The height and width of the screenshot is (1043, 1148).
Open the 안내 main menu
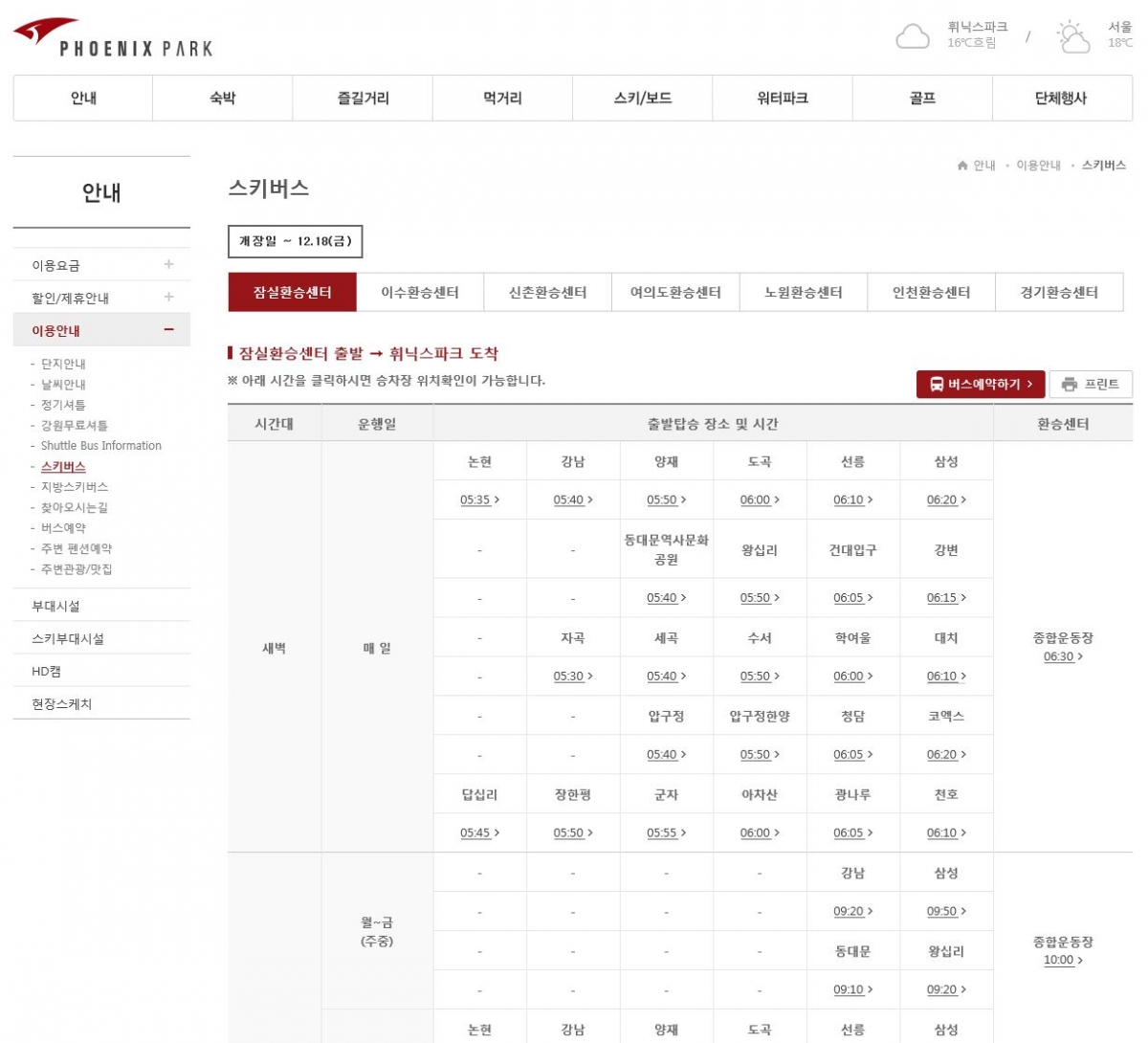pyautogui.click(x=83, y=99)
